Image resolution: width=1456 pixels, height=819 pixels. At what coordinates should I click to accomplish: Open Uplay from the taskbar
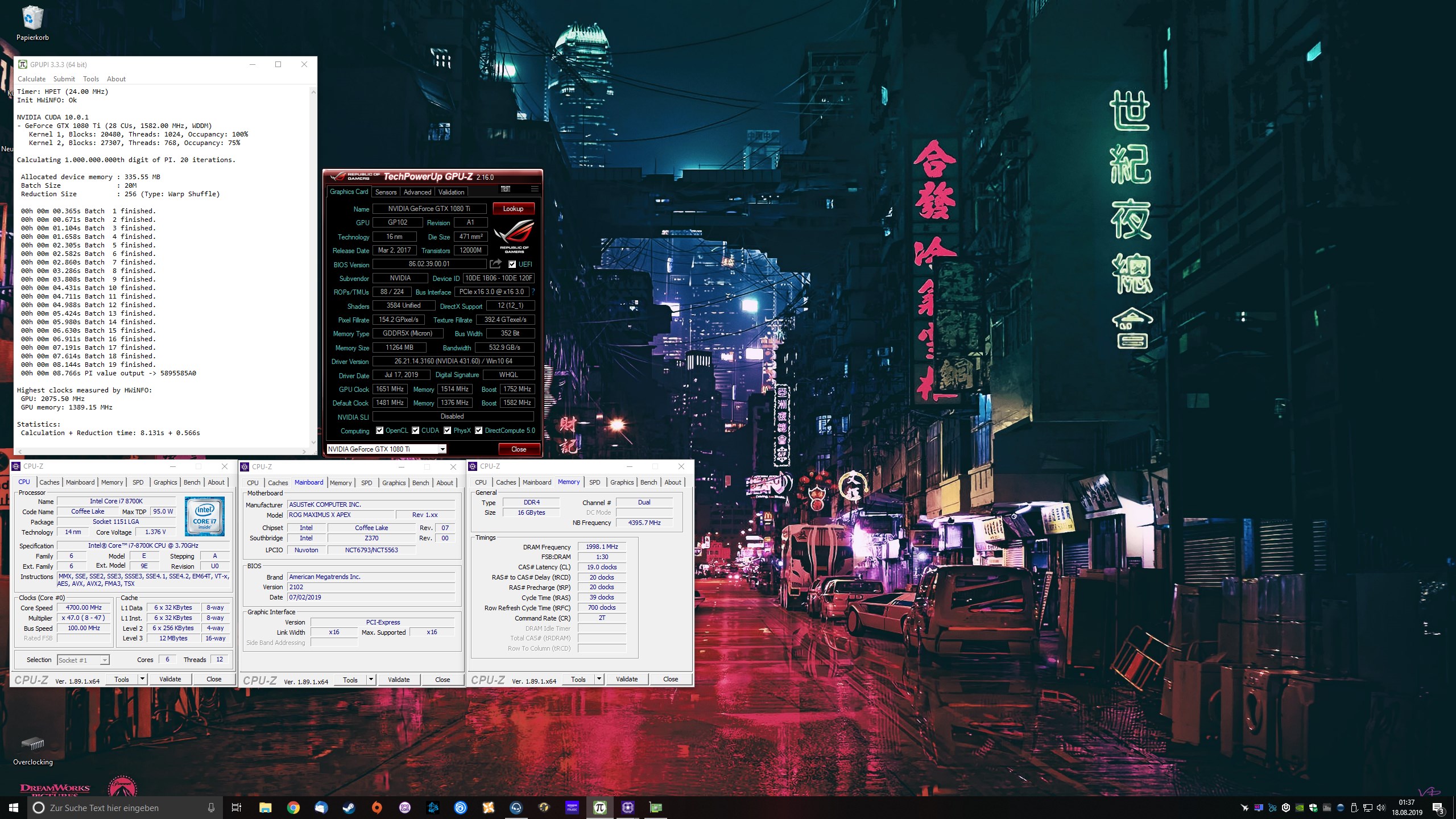(x=460, y=808)
